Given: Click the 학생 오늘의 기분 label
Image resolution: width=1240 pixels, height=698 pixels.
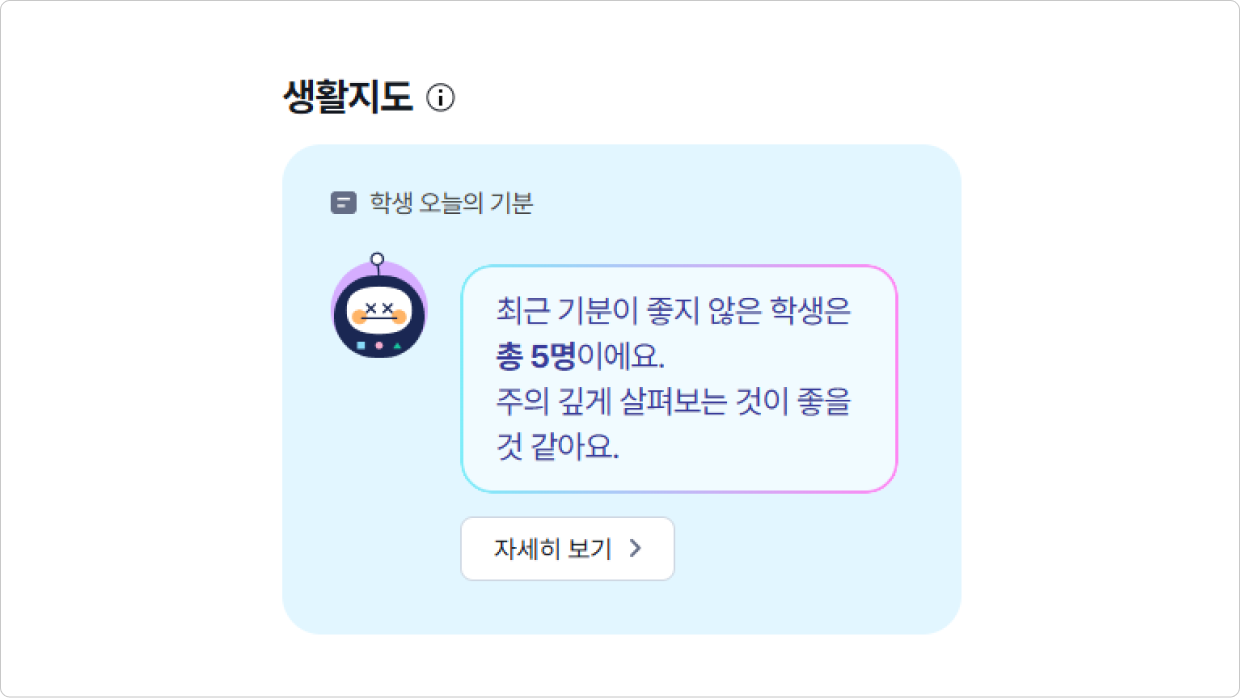Looking at the screenshot, I should coord(452,203).
